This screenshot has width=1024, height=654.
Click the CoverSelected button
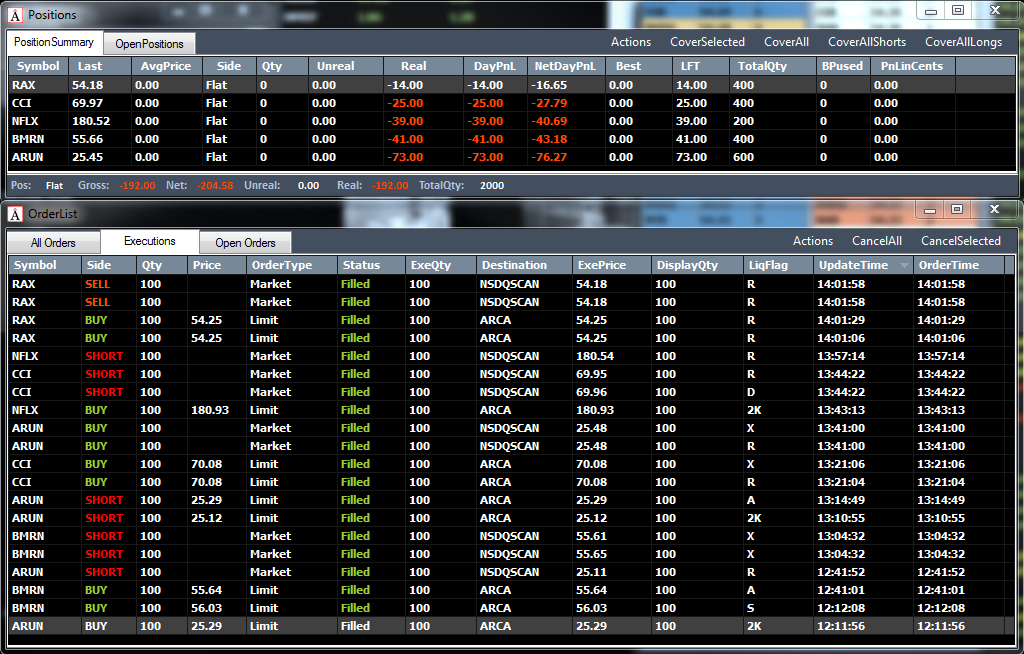(707, 42)
